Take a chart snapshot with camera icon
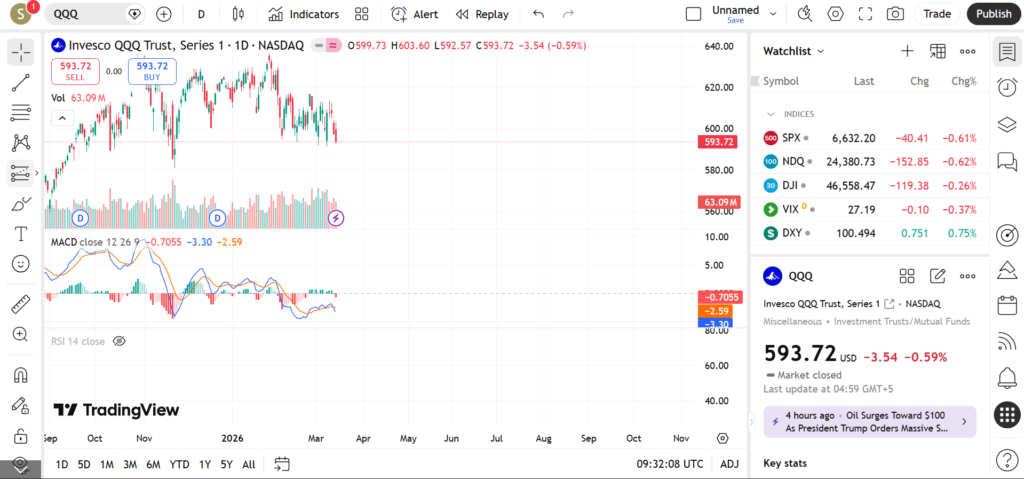The width and height of the screenshot is (1024, 479). (895, 14)
